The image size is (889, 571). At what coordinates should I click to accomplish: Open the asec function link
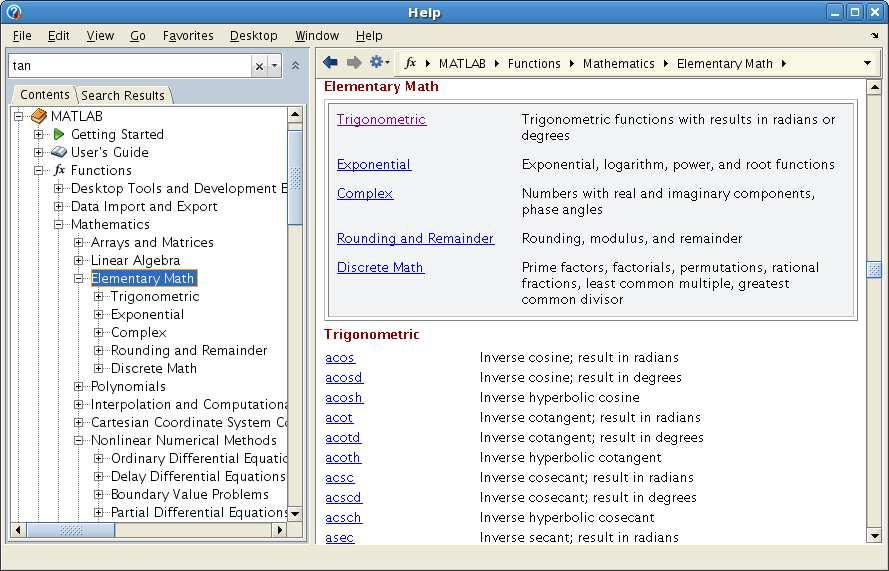[340, 538]
